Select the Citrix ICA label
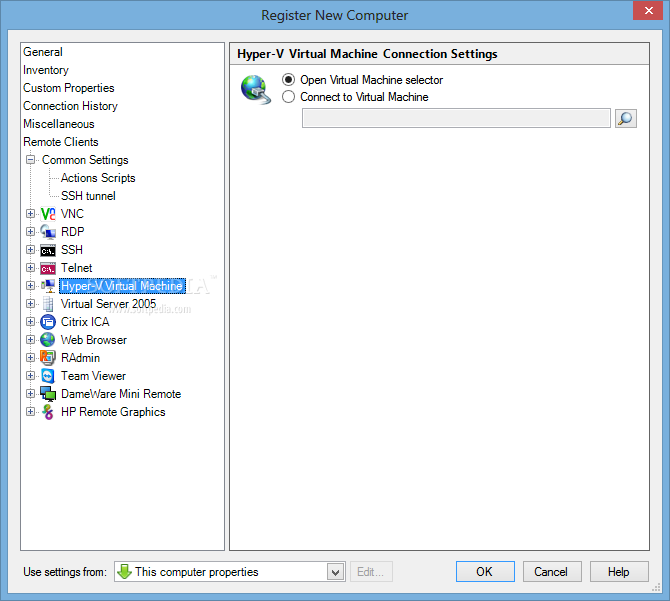This screenshot has height=601, width=670. (x=85, y=322)
